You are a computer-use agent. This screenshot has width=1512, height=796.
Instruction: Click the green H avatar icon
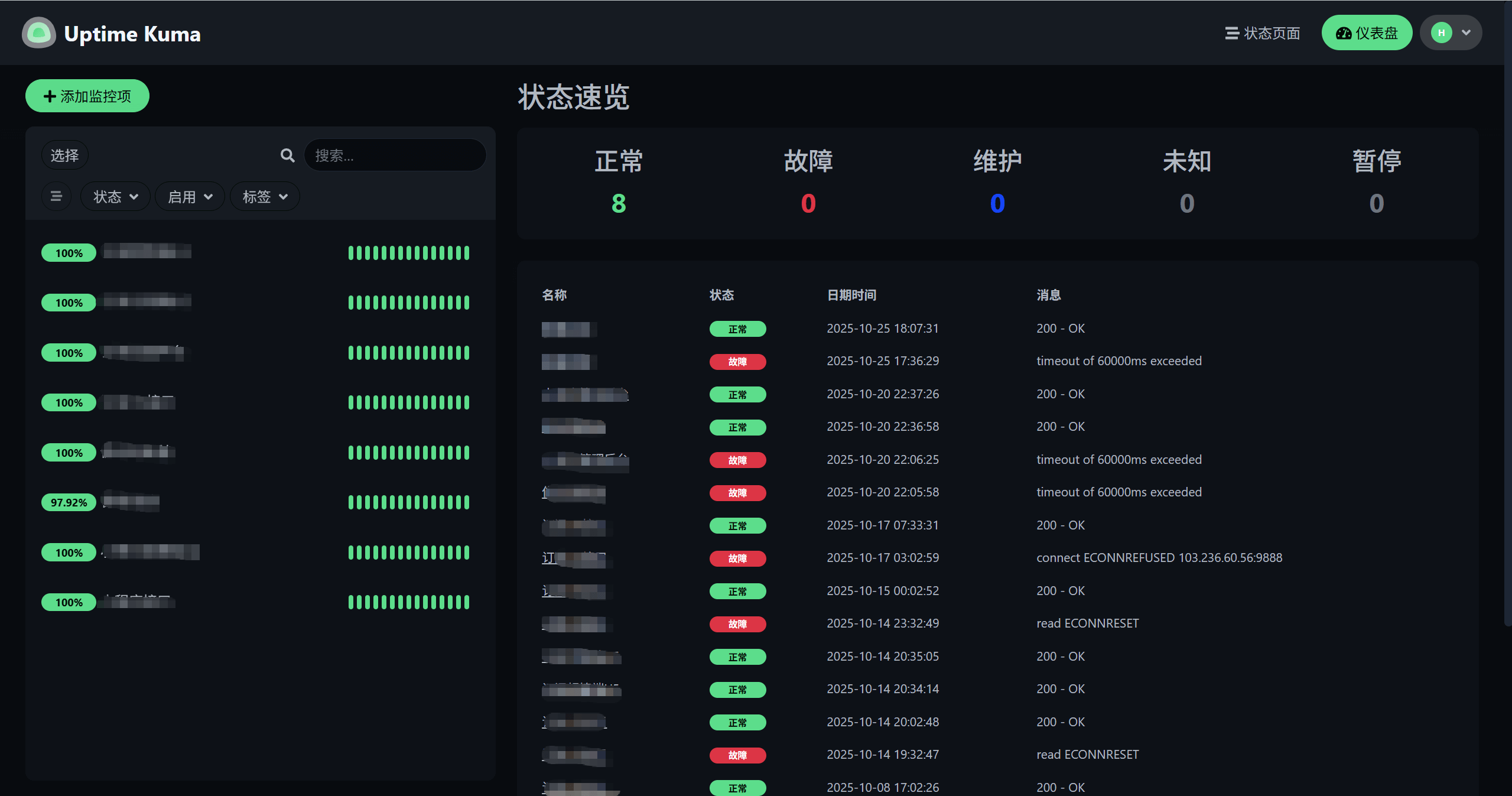[x=1441, y=33]
